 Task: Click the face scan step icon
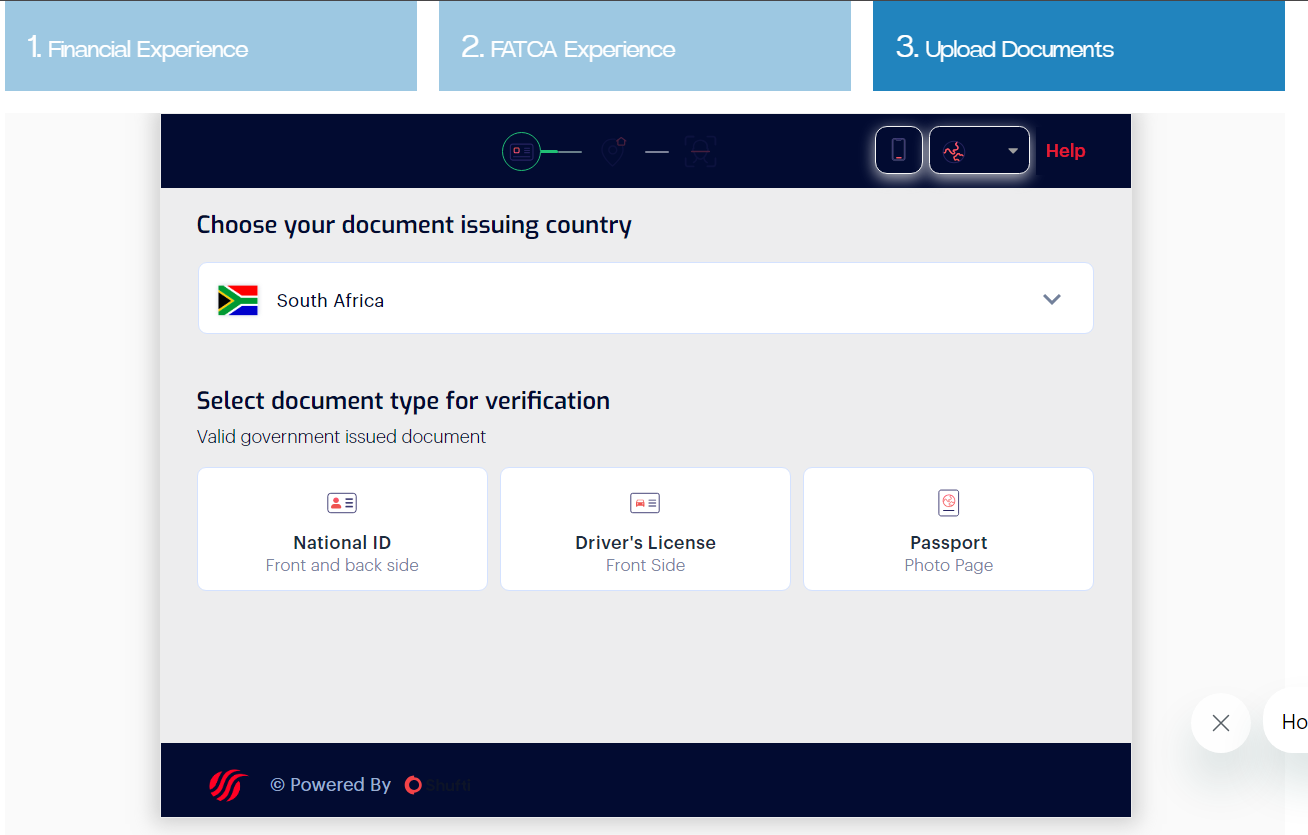700,152
